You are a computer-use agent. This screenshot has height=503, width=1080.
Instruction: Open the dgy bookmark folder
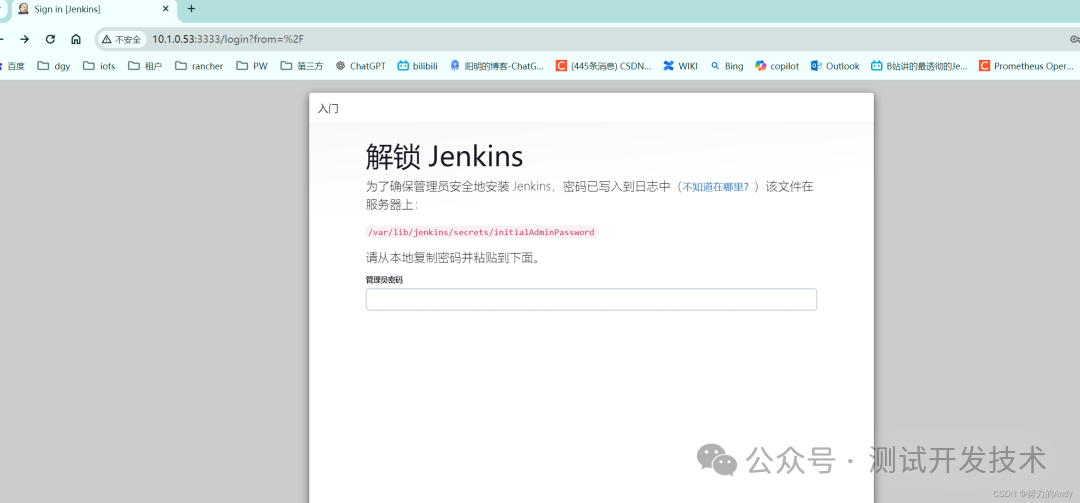tap(54, 66)
